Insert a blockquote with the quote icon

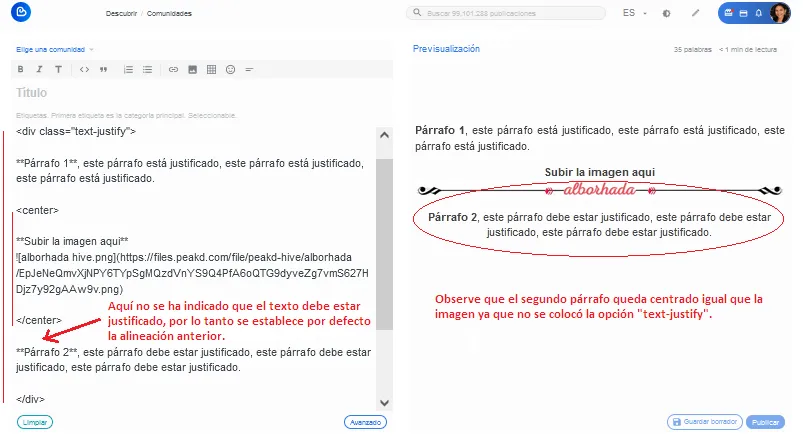103,70
